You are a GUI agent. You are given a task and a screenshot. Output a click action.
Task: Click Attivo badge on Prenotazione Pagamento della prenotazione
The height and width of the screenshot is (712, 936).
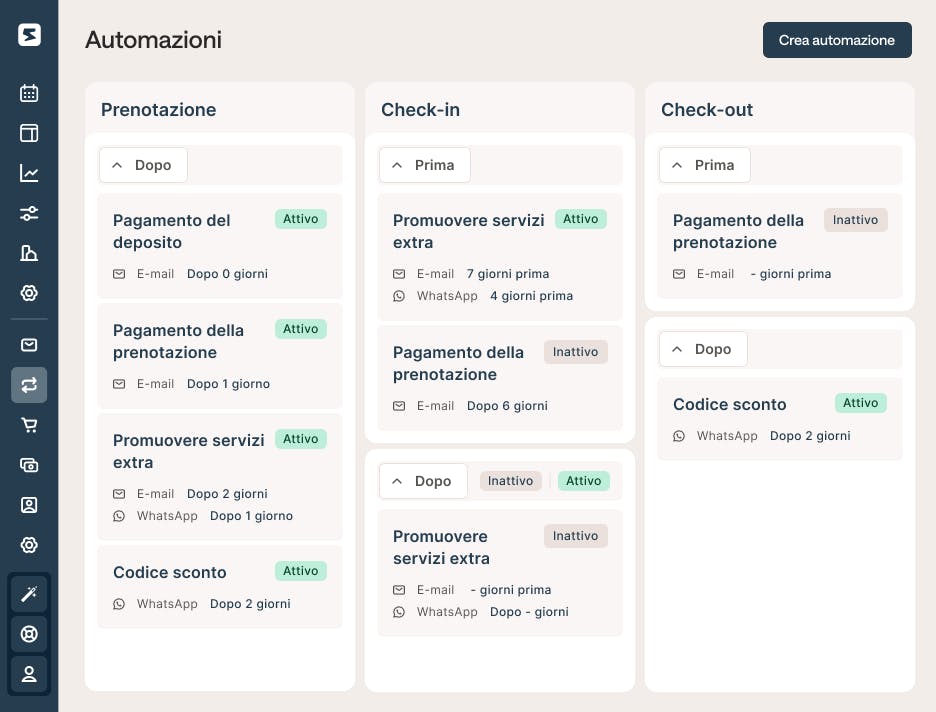(301, 329)
